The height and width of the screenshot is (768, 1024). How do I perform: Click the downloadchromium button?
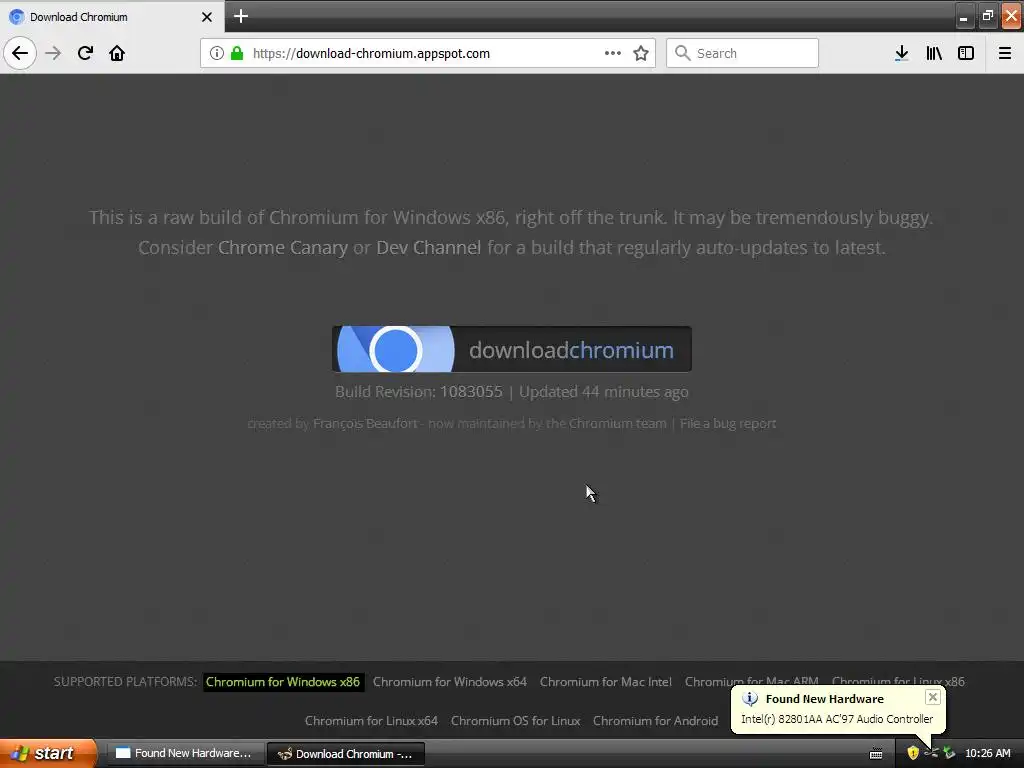click(512, 349)
